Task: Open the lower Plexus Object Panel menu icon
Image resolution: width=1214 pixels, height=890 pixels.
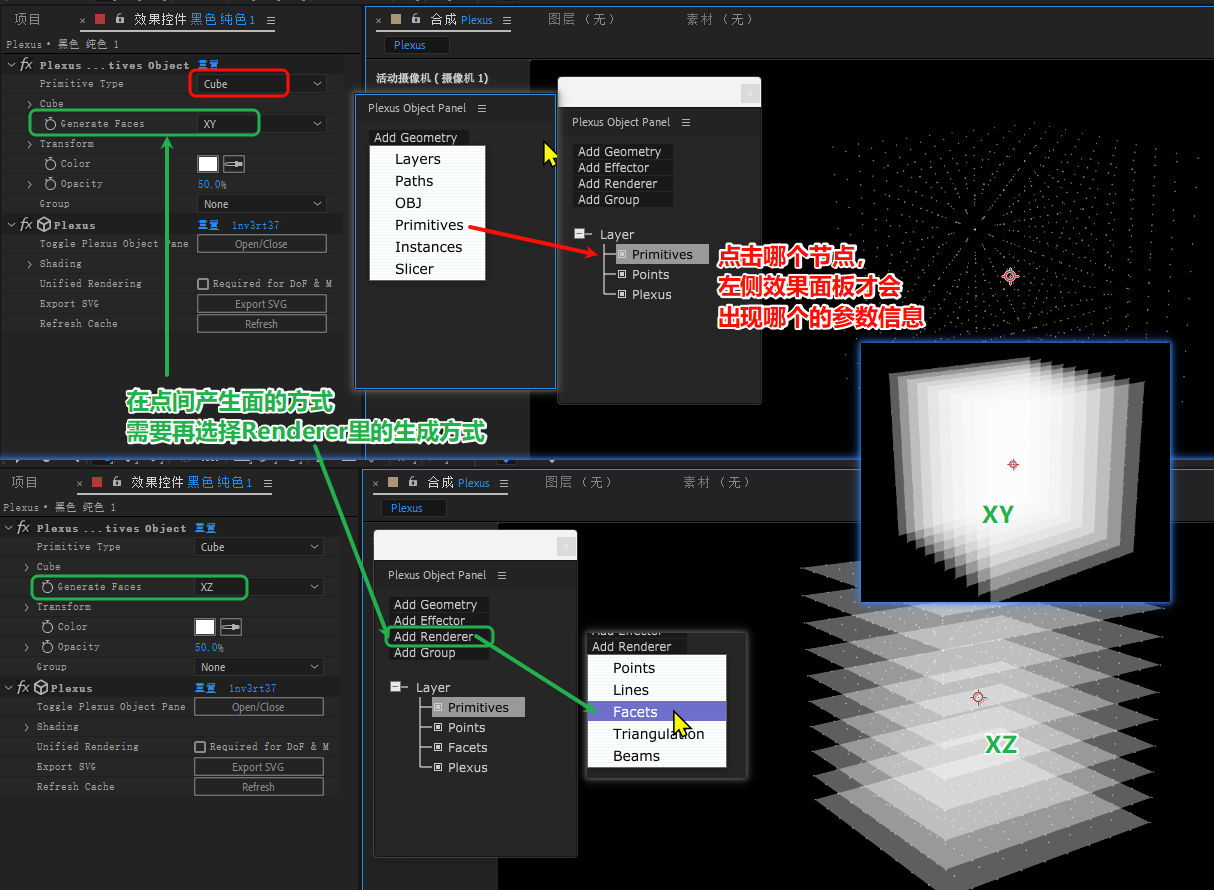Action: pyautogui.click(x=502, y=575)
